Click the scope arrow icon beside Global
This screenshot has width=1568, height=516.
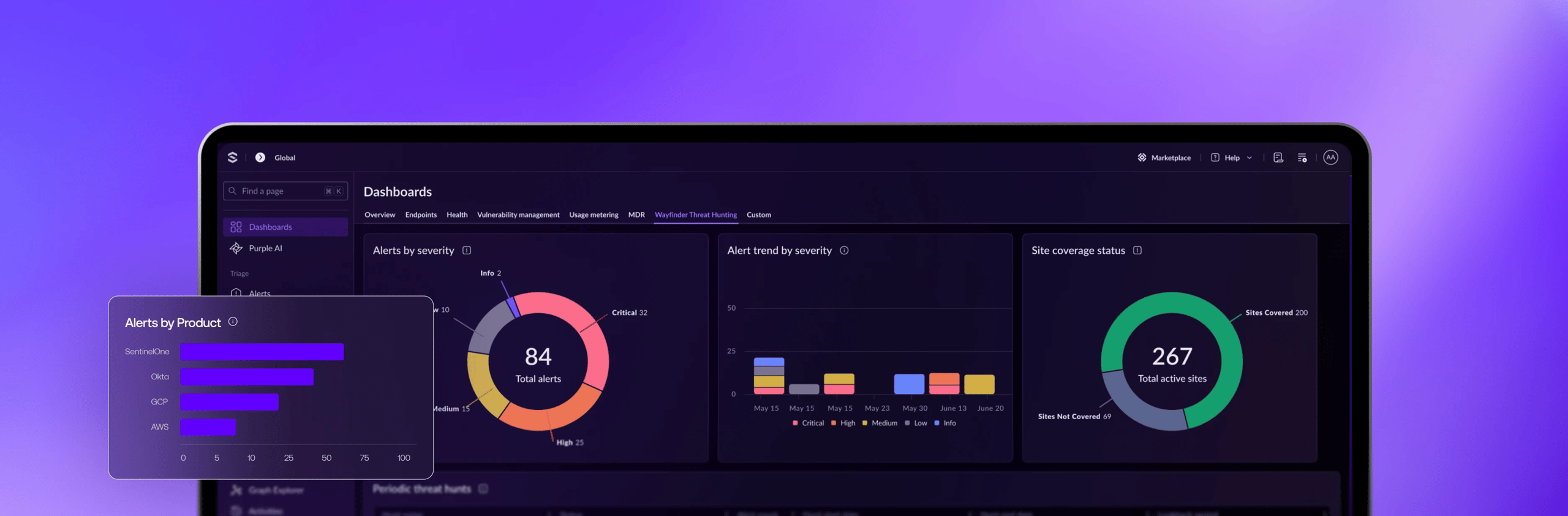(260, 157)
